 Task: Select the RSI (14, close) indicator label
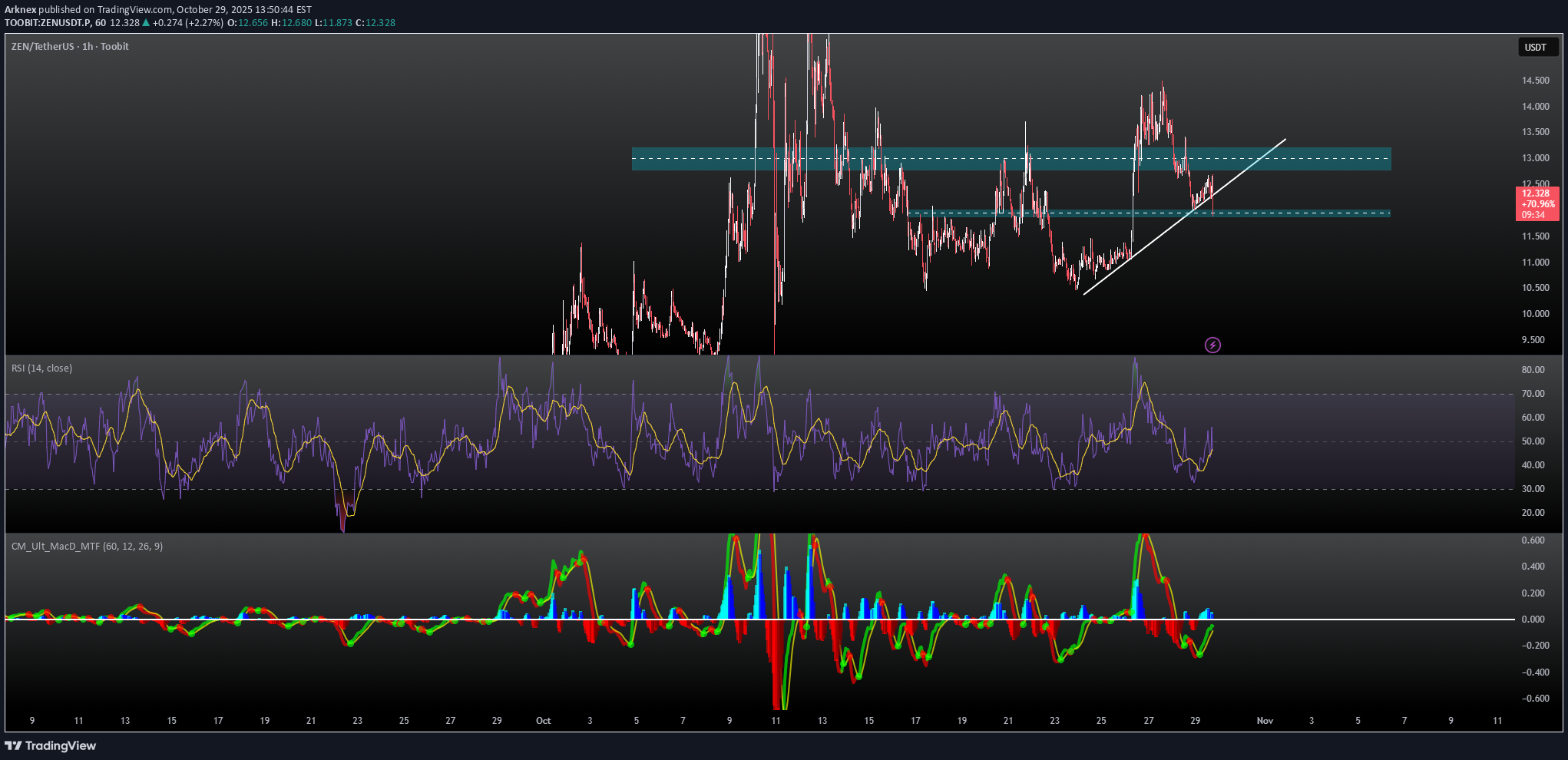click(x=42, y=368)
